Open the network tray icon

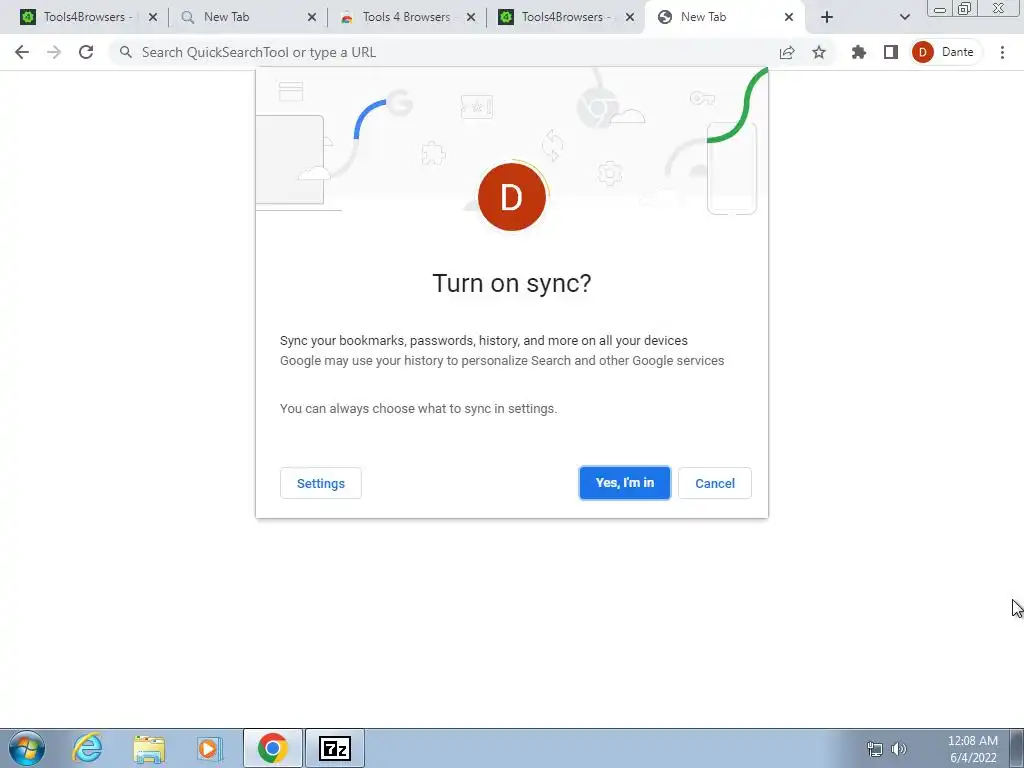pos(874,749)
